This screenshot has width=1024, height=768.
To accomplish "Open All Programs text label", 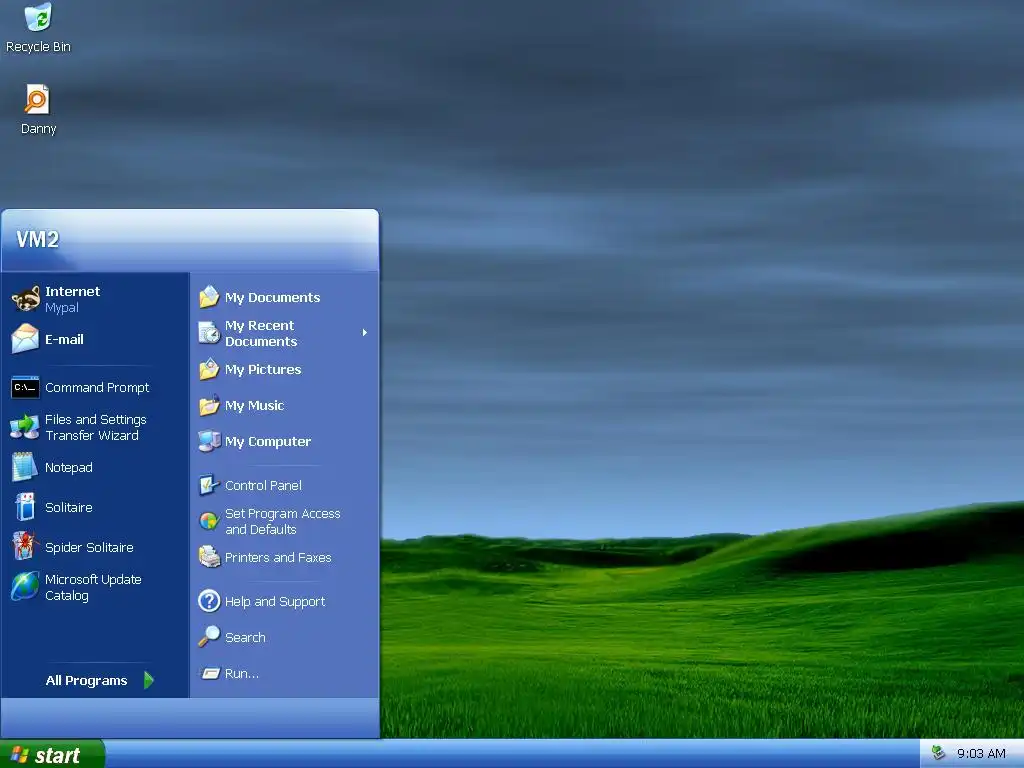I will pyautogui.click(x=86, y=680).
